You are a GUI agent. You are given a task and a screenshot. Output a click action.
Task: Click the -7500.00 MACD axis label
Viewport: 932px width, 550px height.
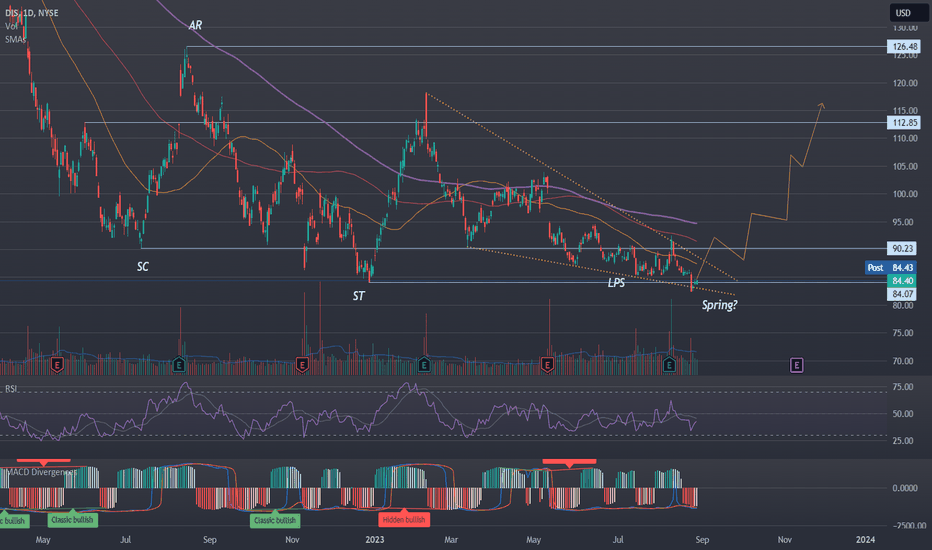pos(909,526)
